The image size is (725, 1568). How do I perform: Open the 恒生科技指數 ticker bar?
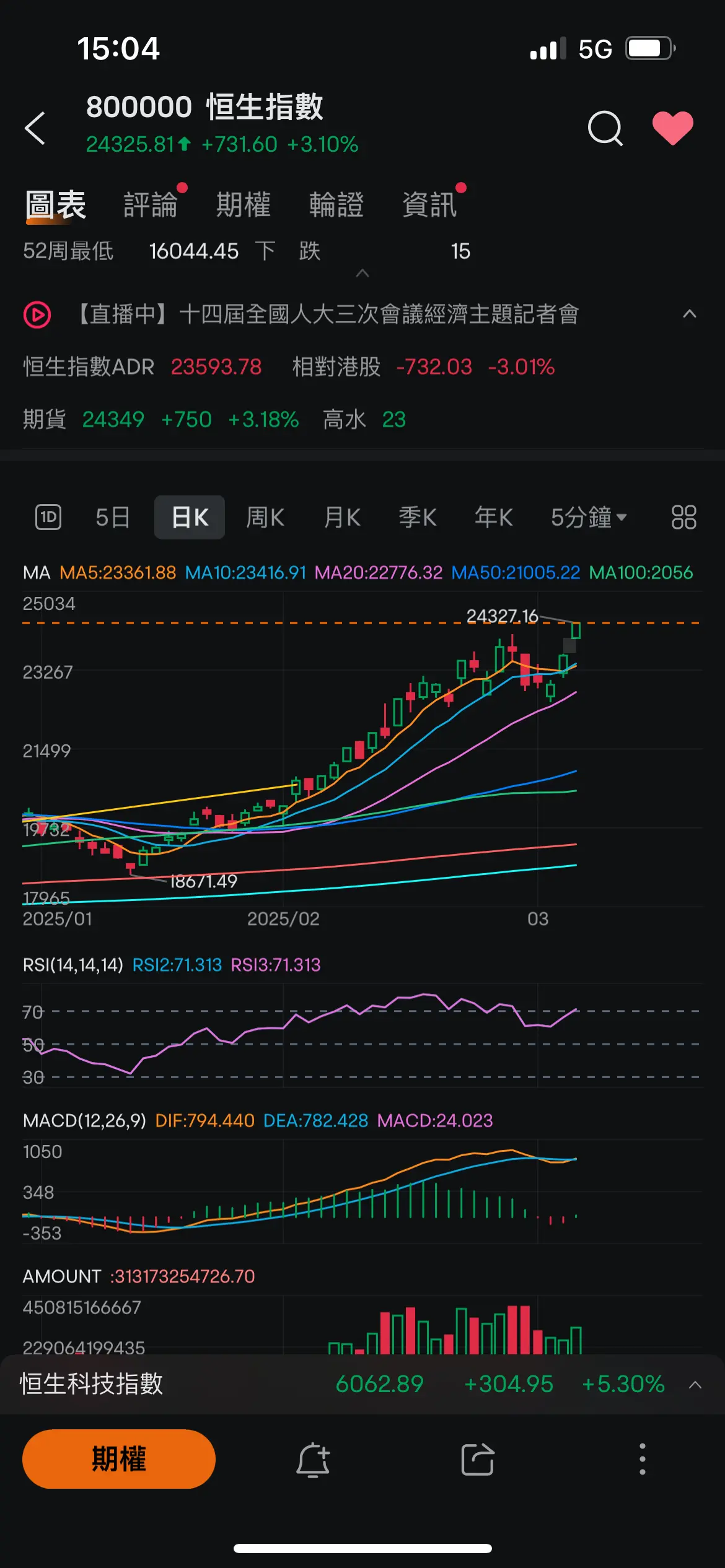362,1384
